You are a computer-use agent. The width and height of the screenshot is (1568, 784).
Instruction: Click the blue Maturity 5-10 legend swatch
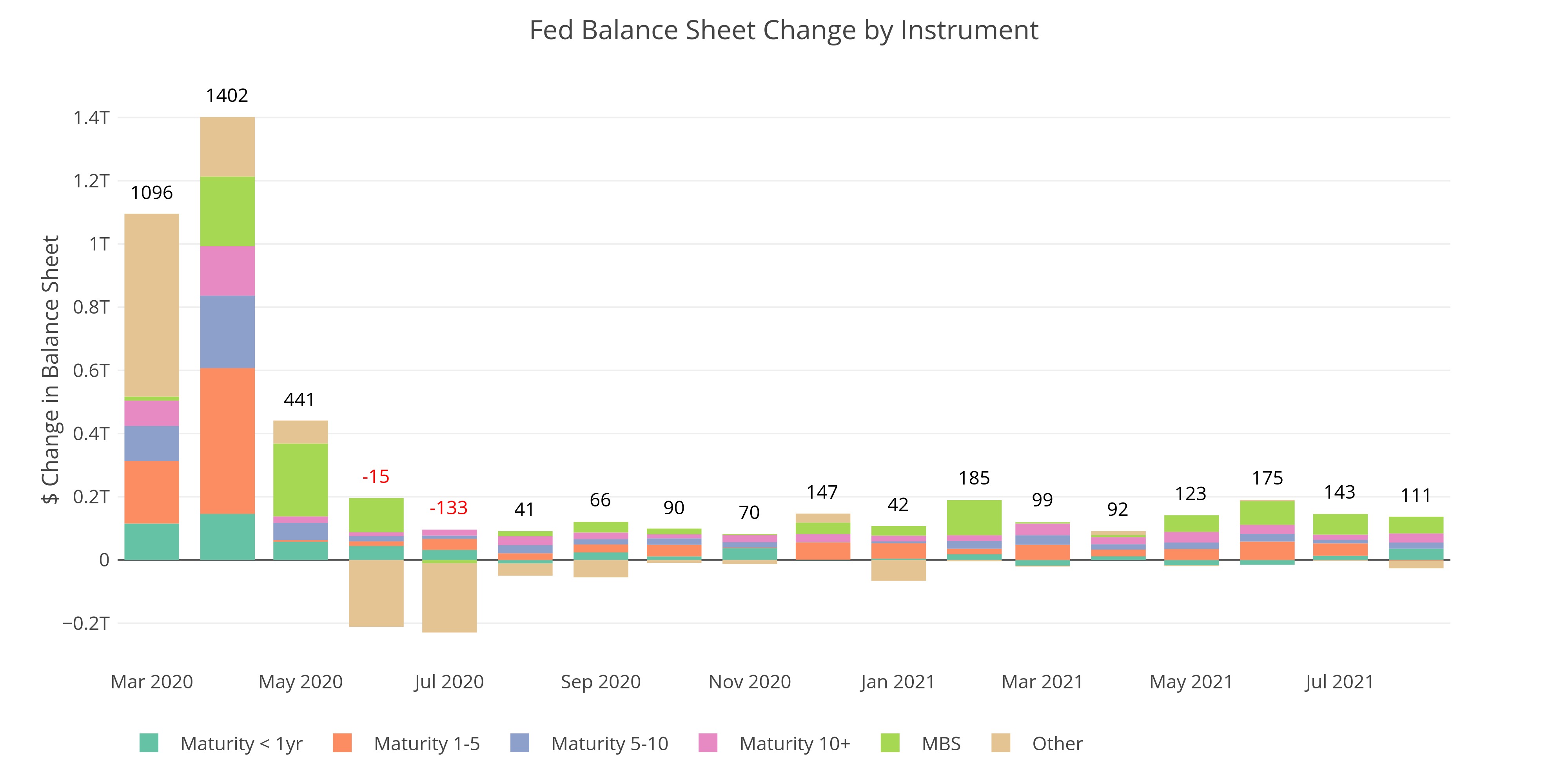point(520,743)
